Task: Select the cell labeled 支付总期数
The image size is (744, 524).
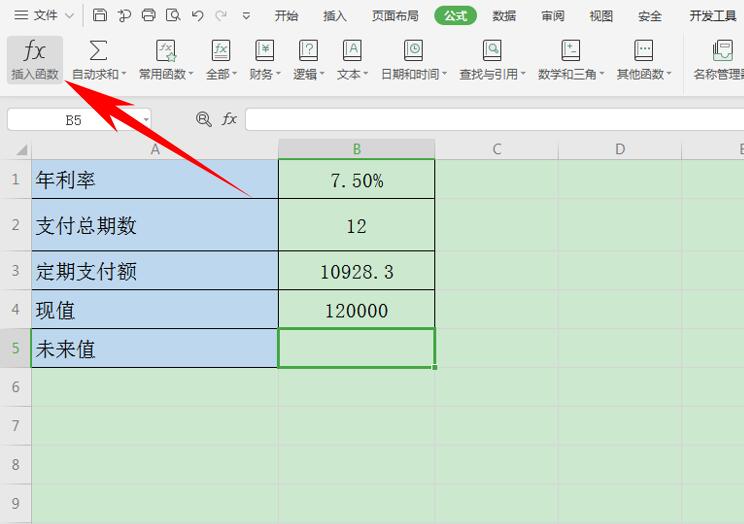Action: coord(155,225)
